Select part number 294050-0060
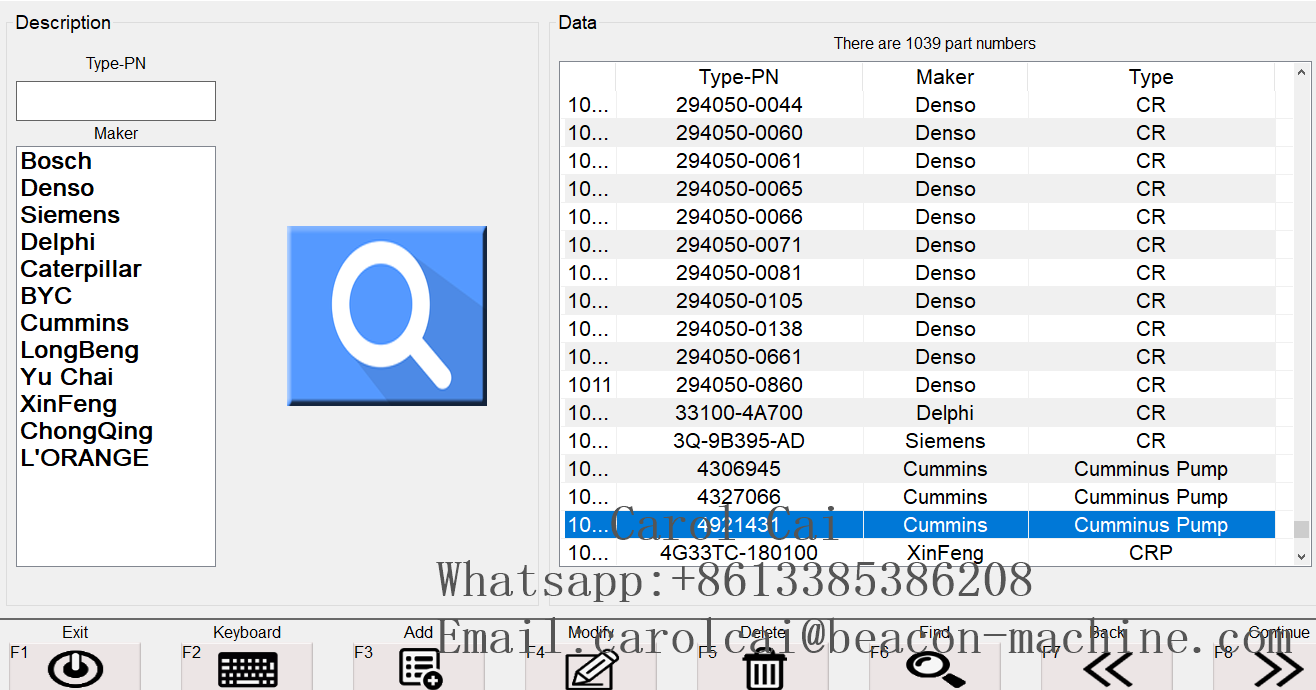 tap(919, 133)
